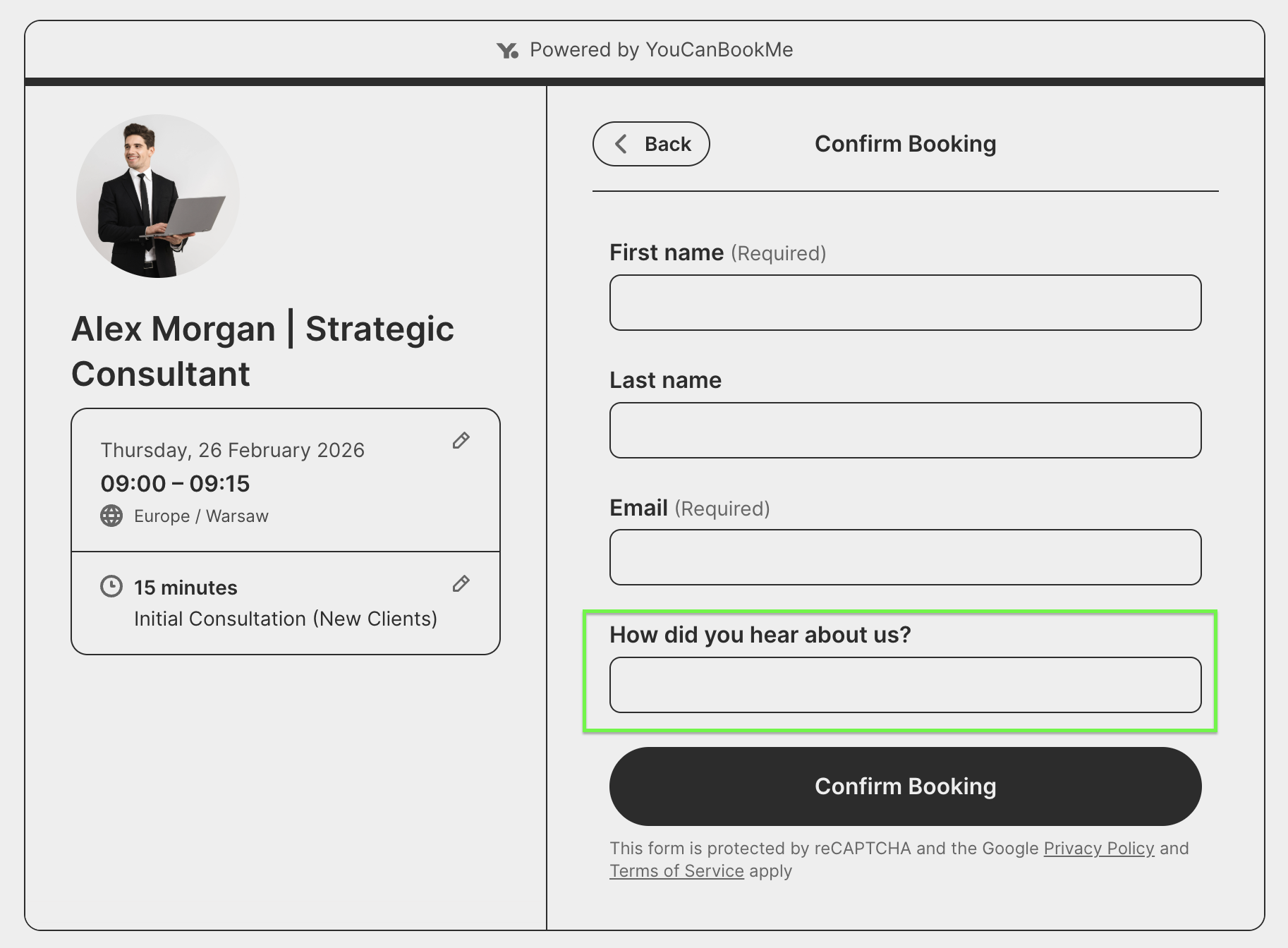Focus the Email input field
Image resolution: width=1288 pixels, height=948 pixels.
905,557
